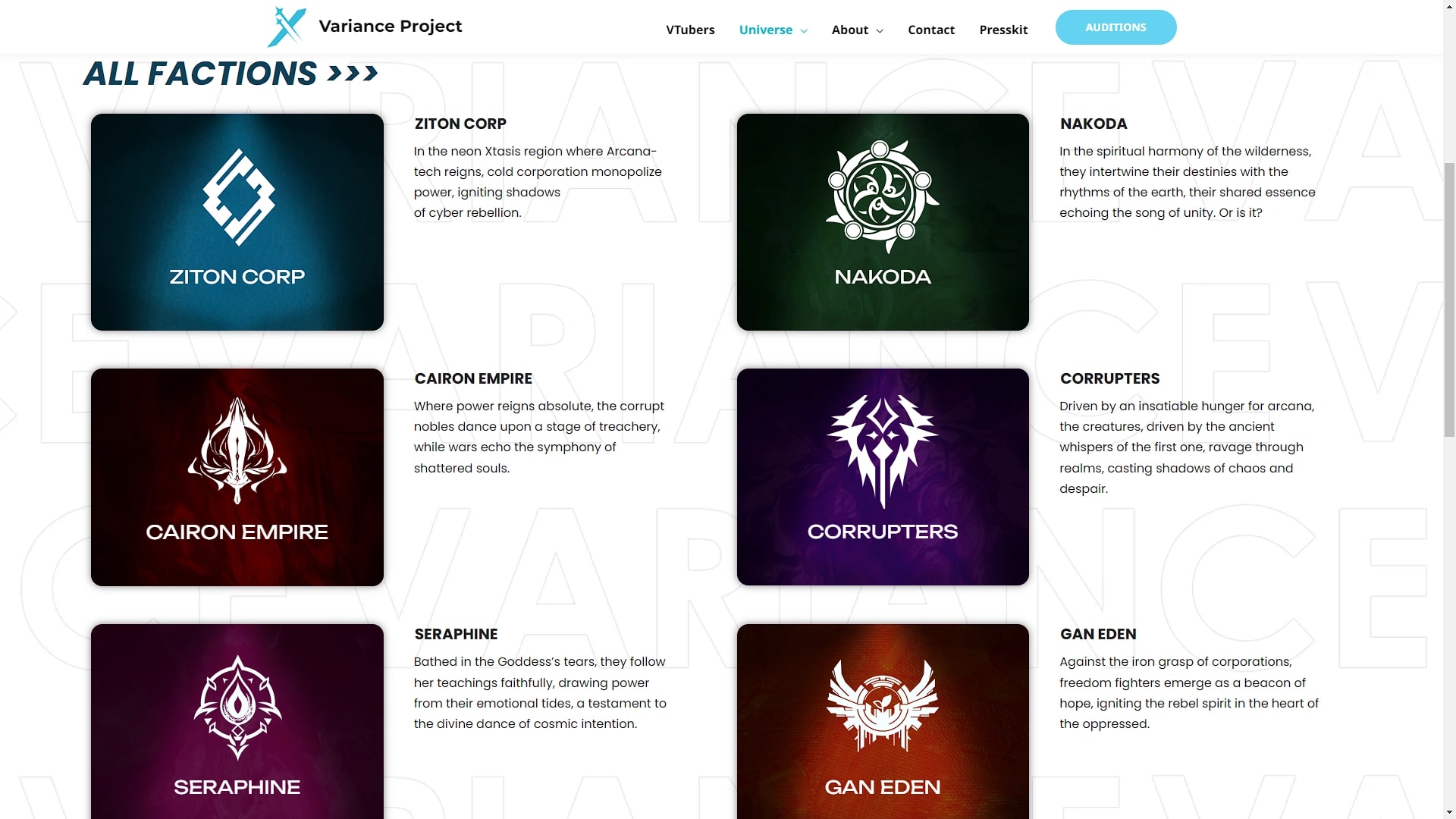Click the scrollbar down arrow

pyautogui.click(x=1449, y=812)
